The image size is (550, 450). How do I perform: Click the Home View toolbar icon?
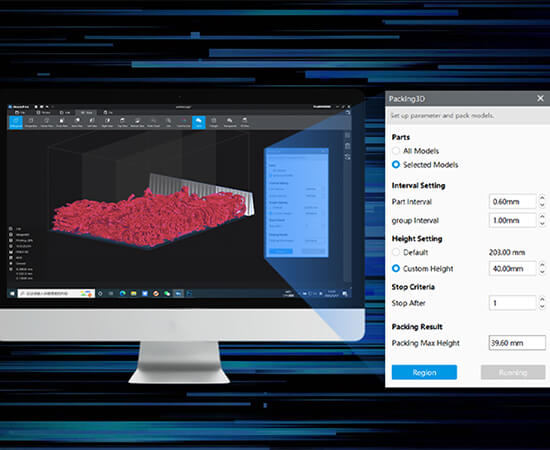(46, 122)
